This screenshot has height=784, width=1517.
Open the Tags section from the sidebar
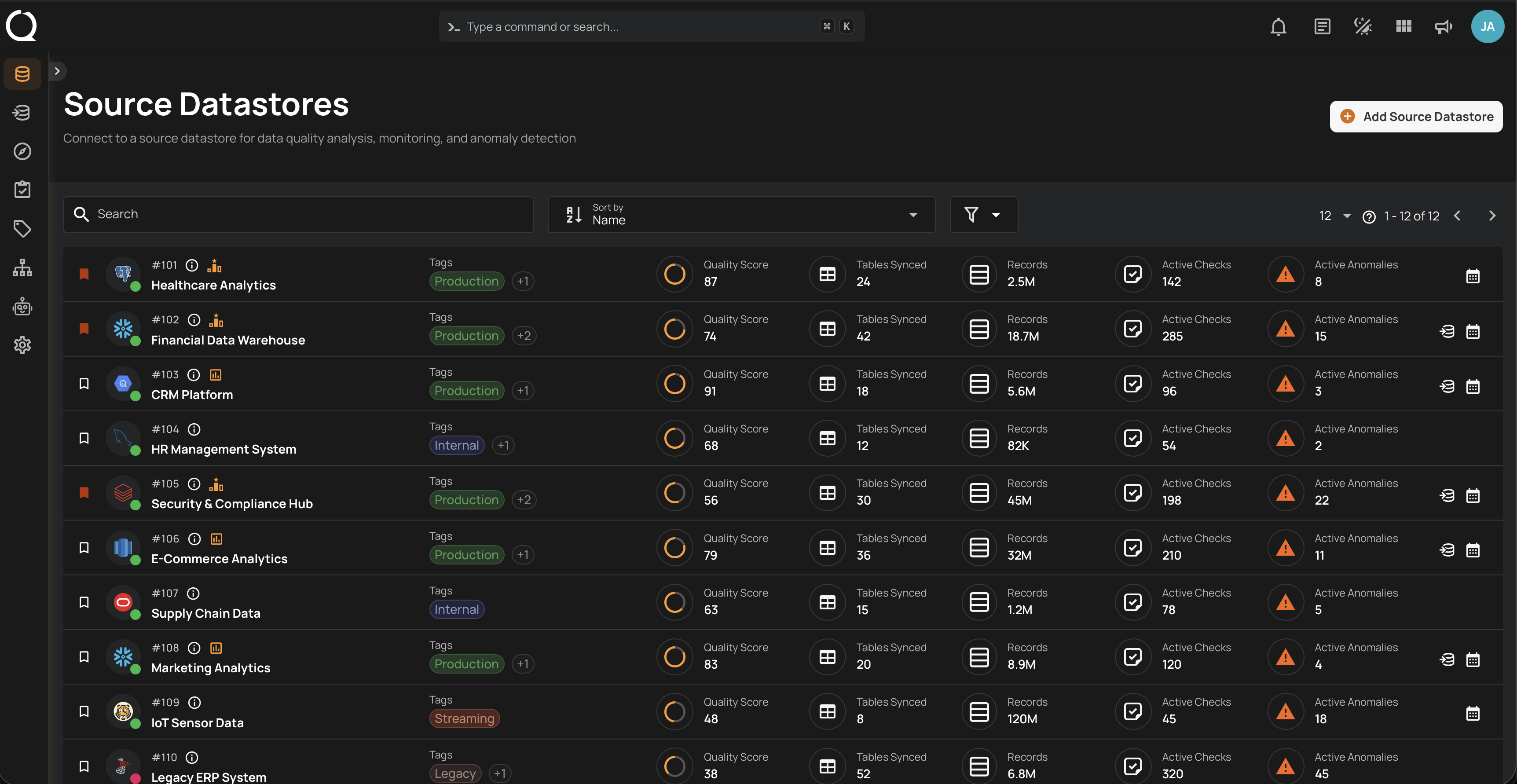coord(22,228)
